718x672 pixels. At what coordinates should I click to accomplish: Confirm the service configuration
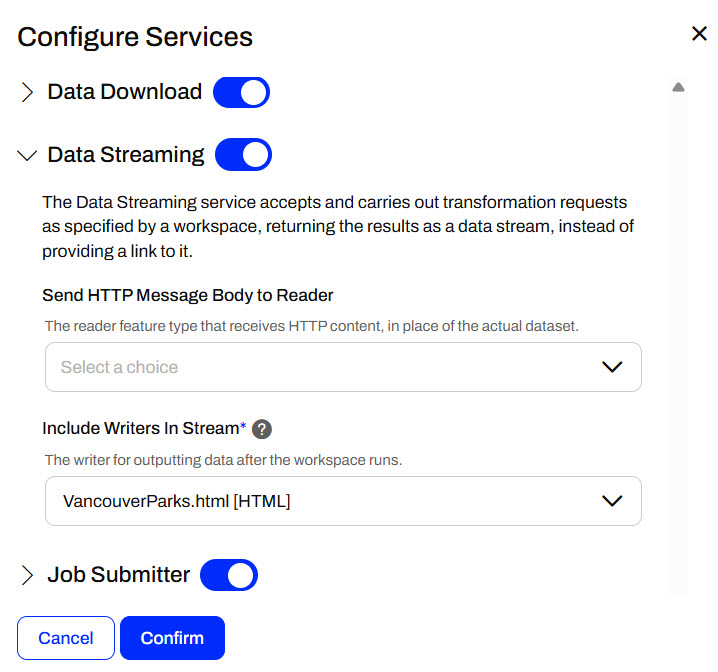click(x=172, y=638)
